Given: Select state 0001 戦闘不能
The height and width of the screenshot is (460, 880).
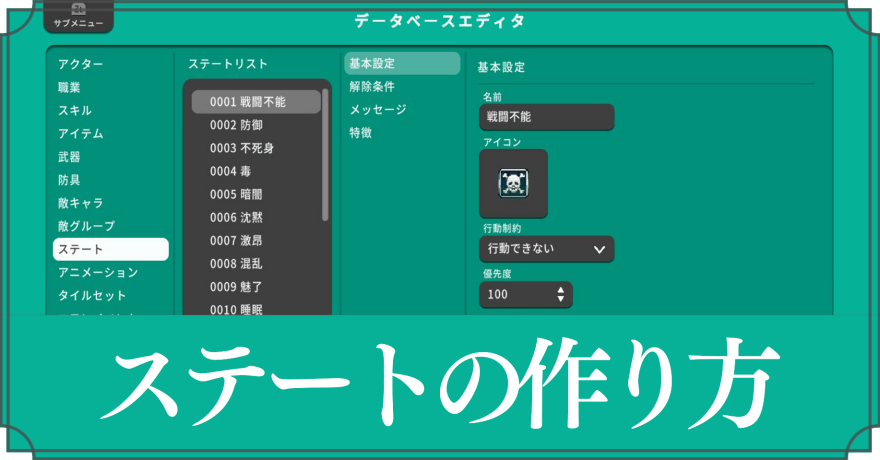Looking at the screenshot, I should 256,102.
